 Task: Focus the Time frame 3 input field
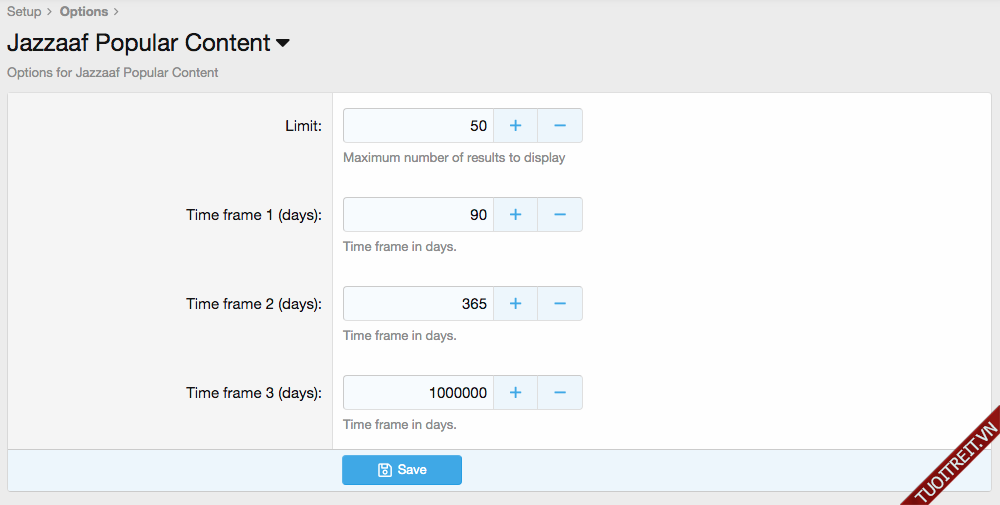(x=418, y=393)
